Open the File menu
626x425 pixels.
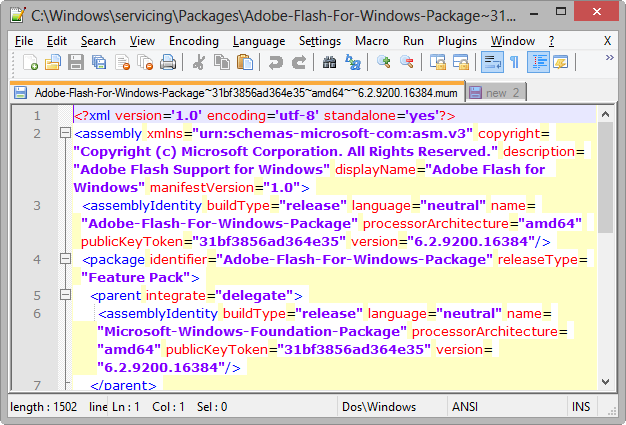pyautogui.click(x=24, y=41)
